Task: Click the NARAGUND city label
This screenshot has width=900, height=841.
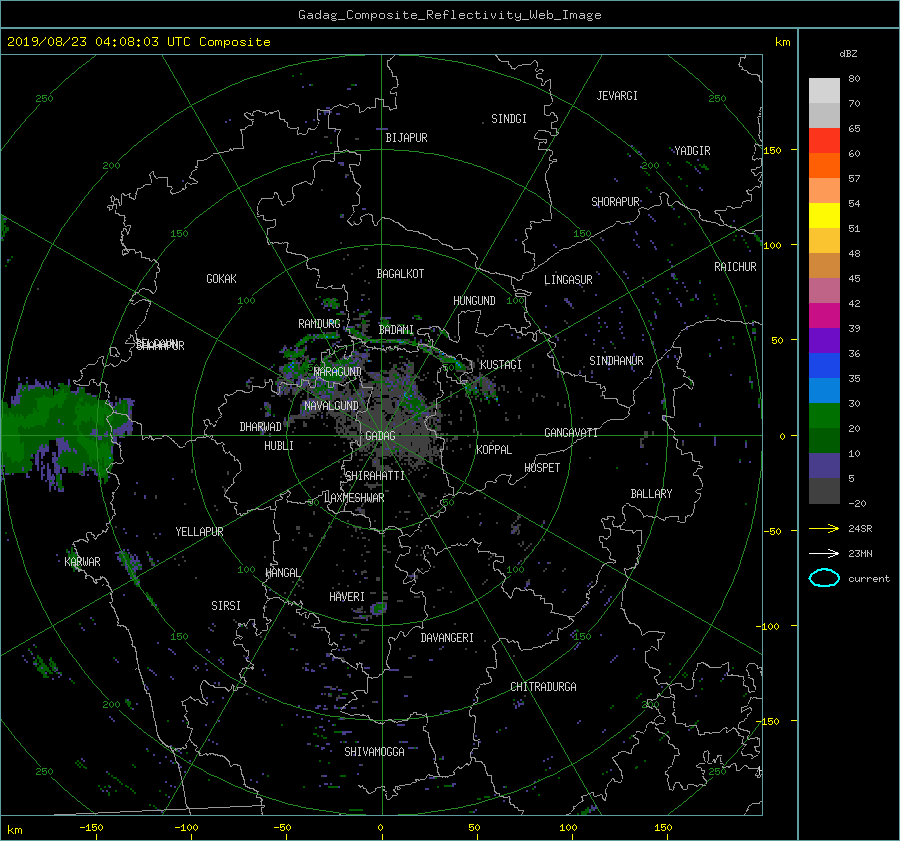Action: click(338, 372)
